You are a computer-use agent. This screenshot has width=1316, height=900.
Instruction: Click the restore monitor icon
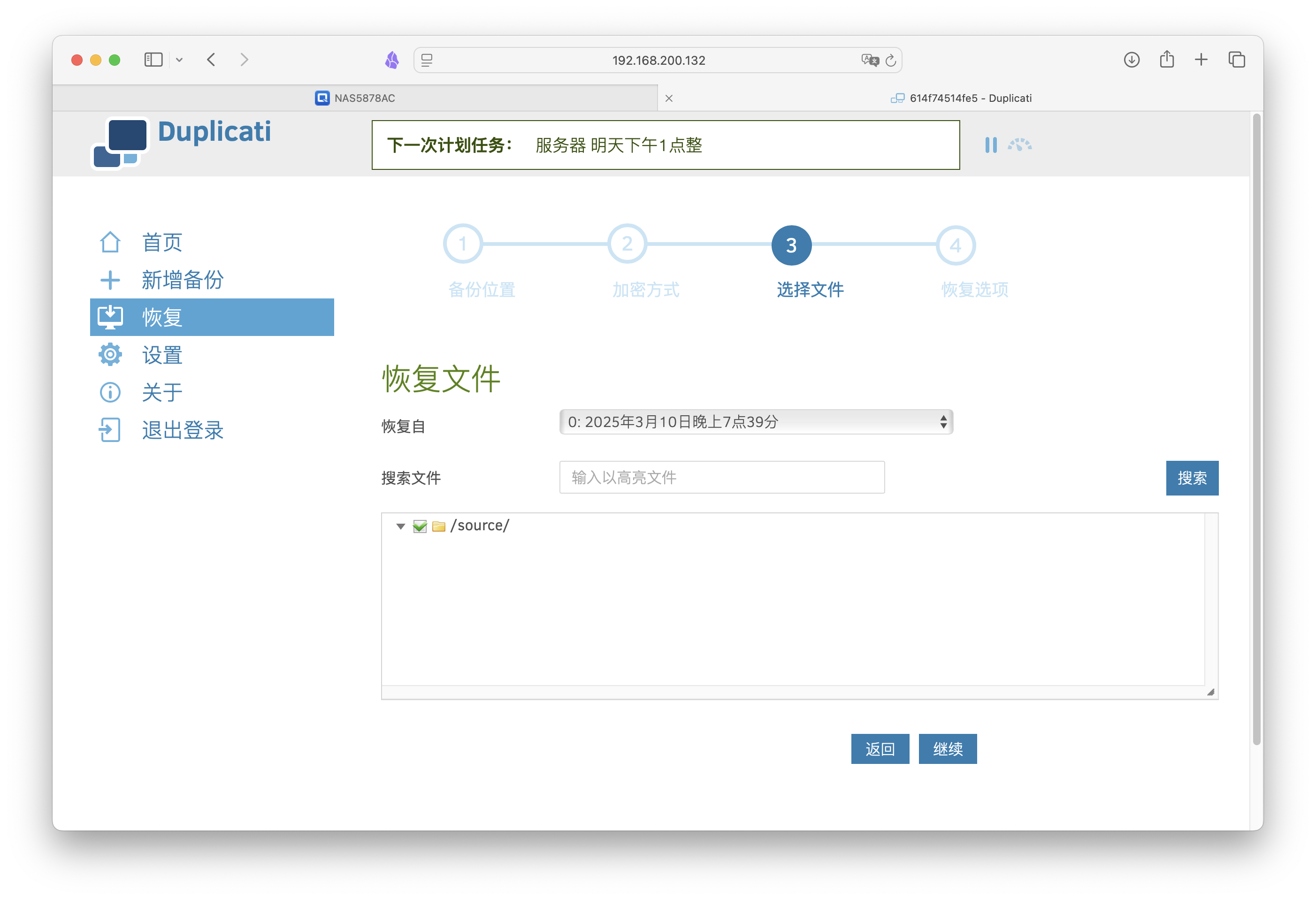click(110, 317)
